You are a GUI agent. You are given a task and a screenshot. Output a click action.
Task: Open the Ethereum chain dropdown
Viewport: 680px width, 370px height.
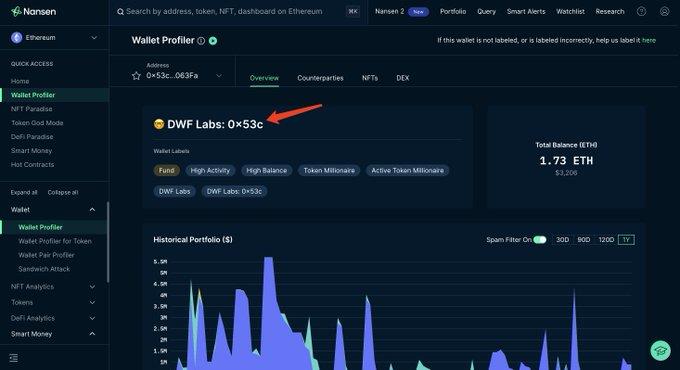(54, 38)
